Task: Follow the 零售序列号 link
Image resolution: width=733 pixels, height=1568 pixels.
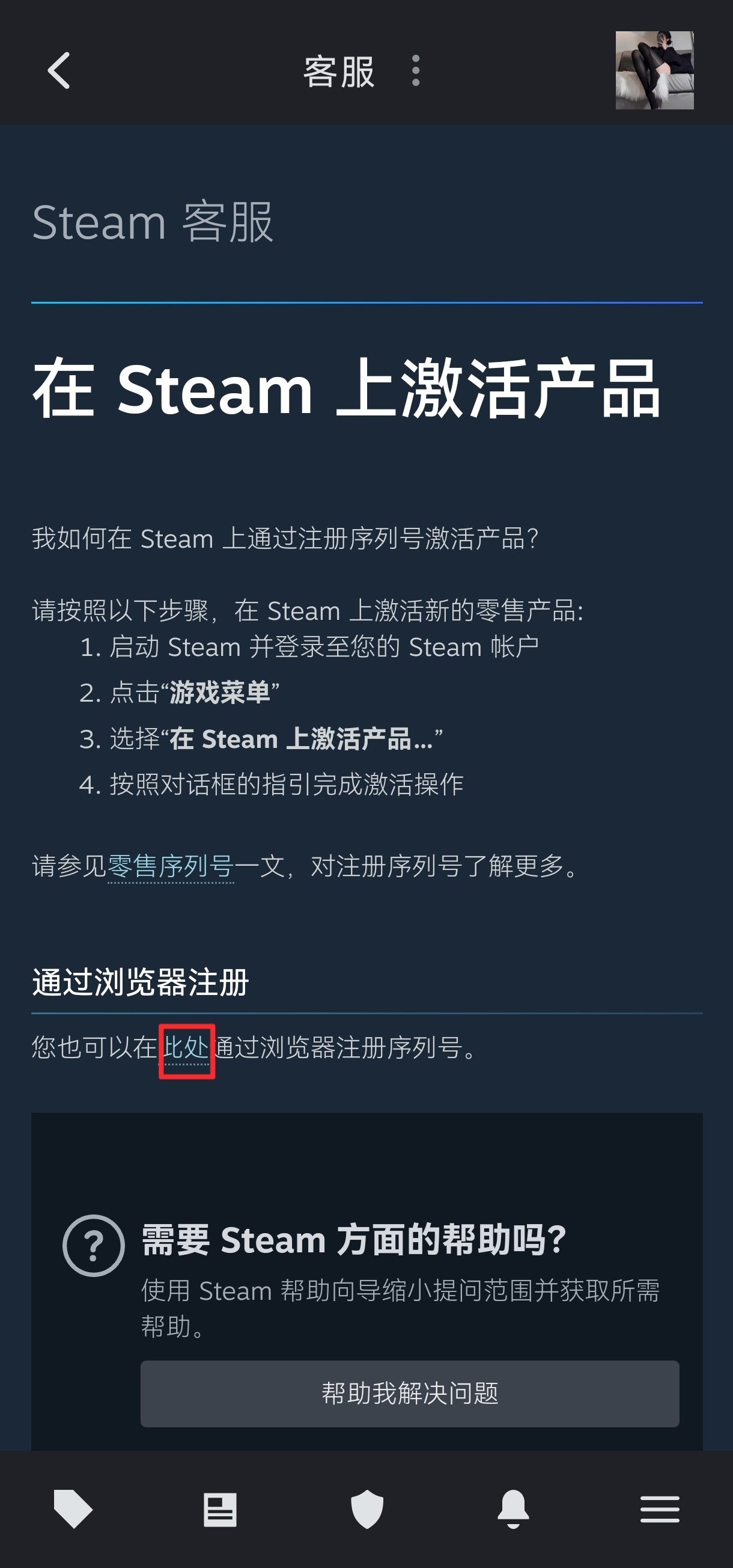Action: [x=170, y=866]
